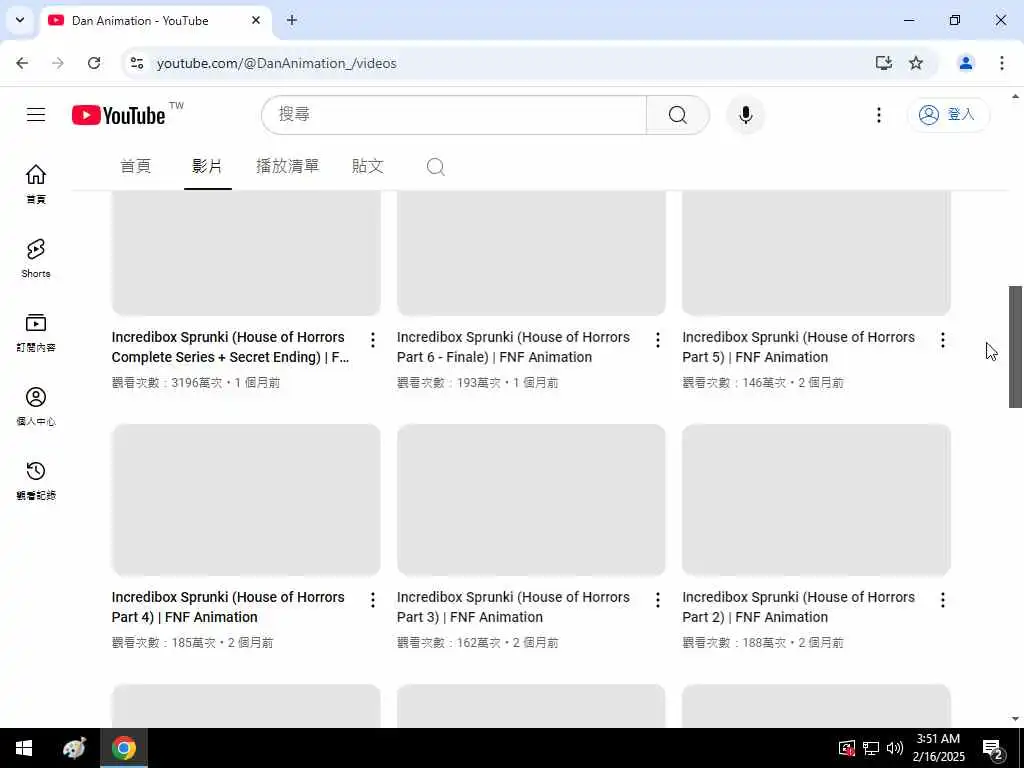Viewport: 1024px width, 768px height.
Task: Click Part 5 video thumbnail
Action: 816,253
